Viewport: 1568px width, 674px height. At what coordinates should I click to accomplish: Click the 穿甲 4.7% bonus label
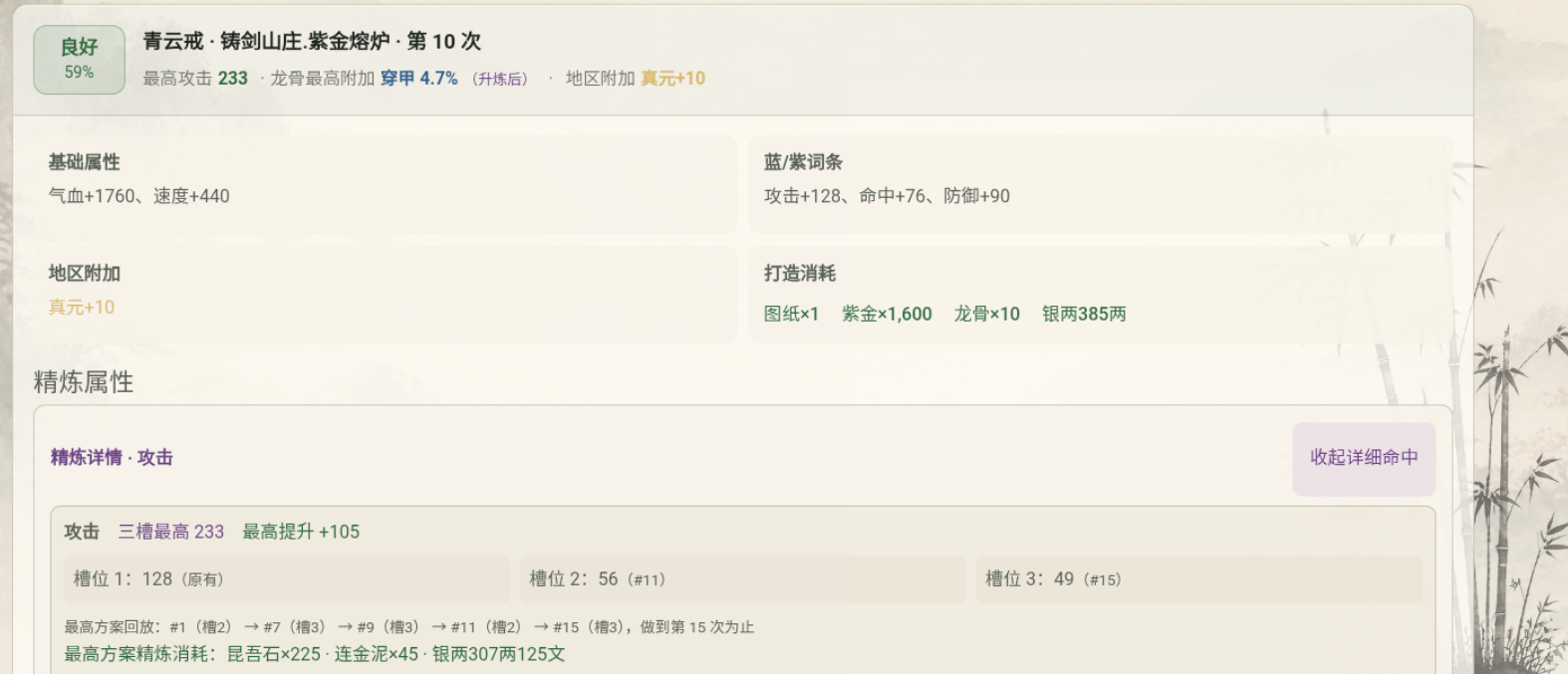419,78
